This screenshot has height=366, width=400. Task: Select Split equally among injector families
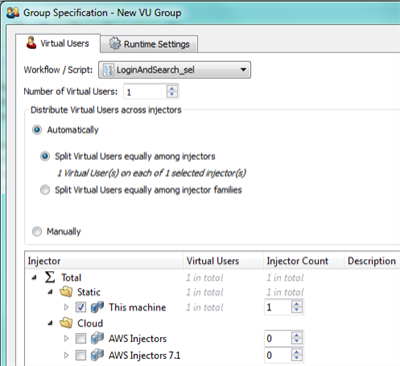45,190
